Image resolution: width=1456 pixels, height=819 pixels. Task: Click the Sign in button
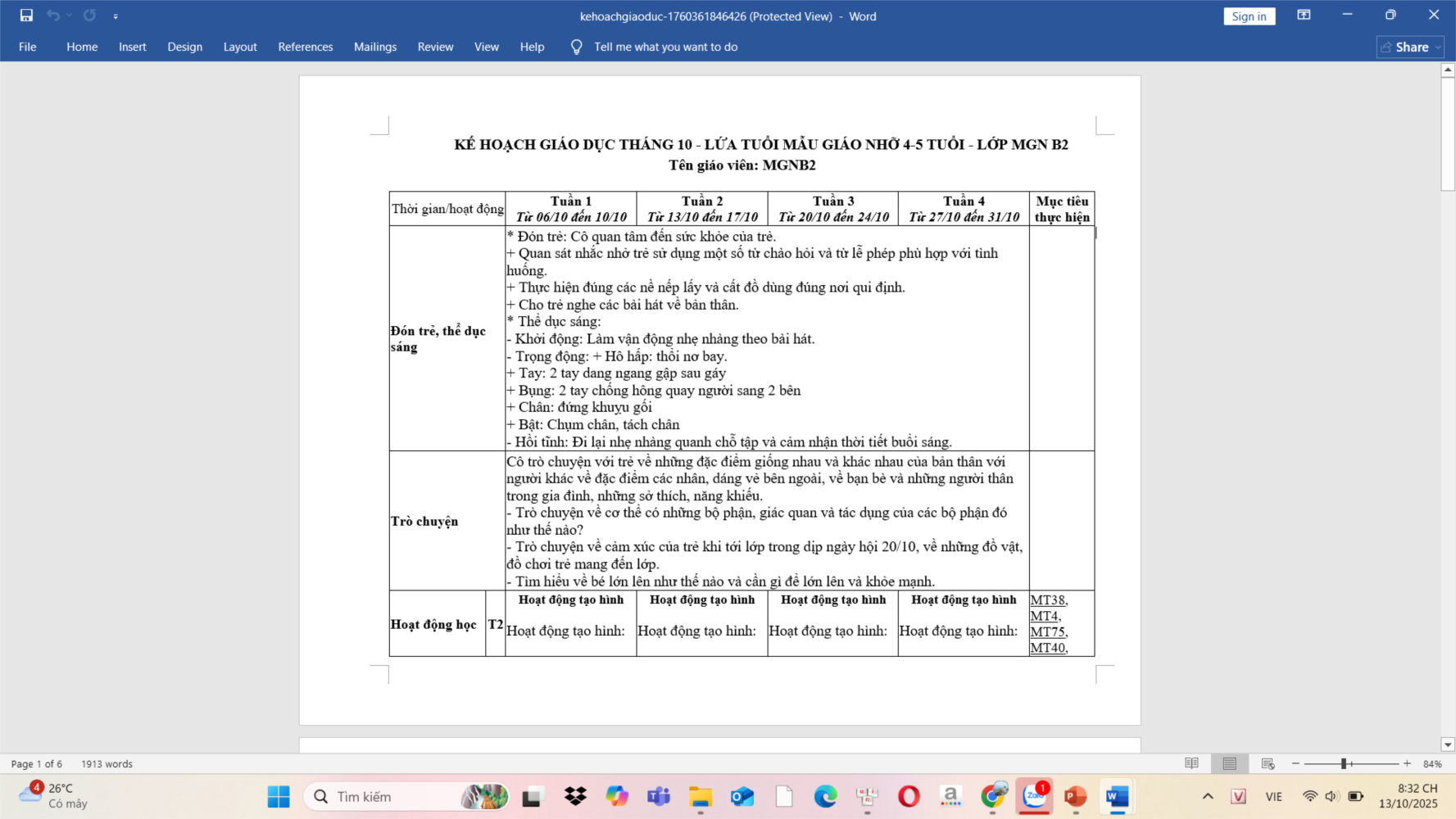pos(1249,16)
